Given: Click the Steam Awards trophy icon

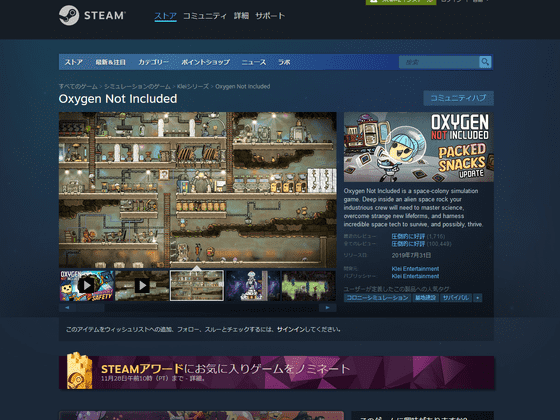Looking at the screenshot, I should click(79, 371).
